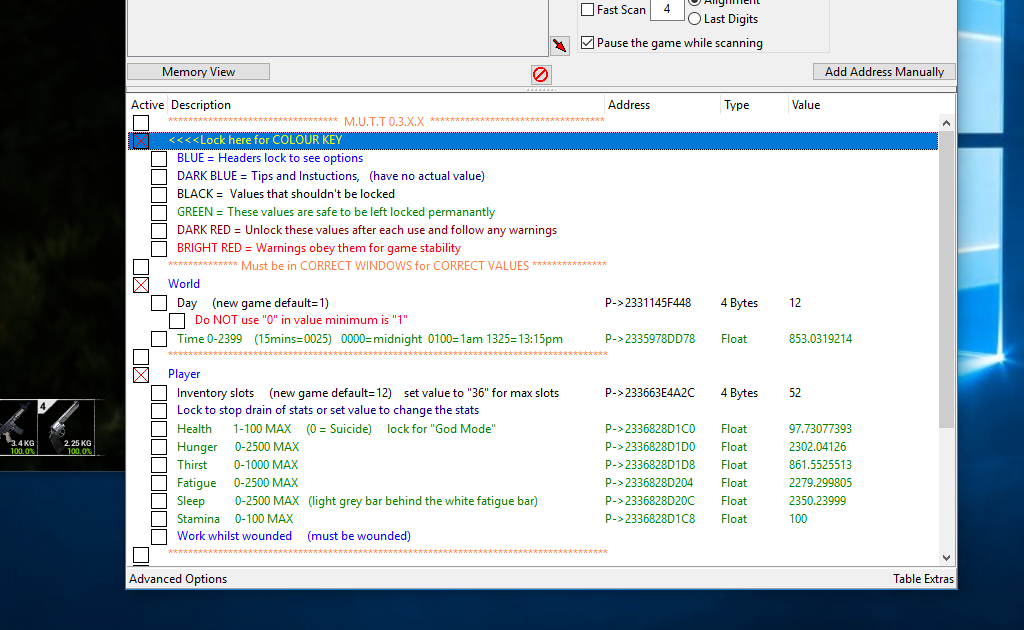Viewport: 1024px width, 630px height.
Task: Select the '<<<<Lock here for COLOUR KEY' row
Action: pos(533,140)
